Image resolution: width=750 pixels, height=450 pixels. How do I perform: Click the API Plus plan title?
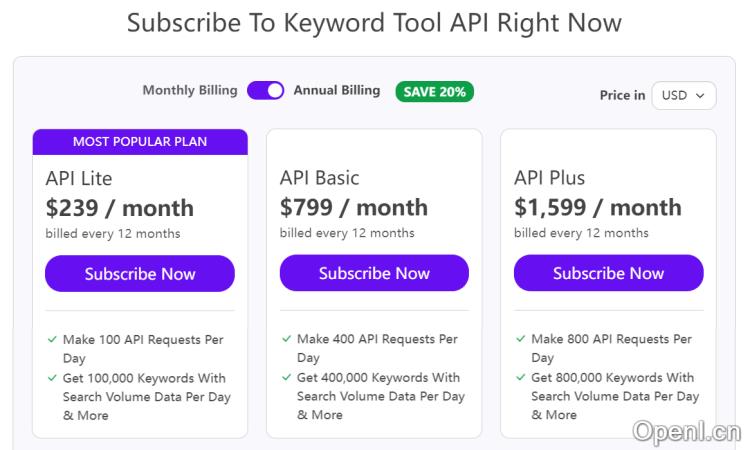pos(549,179)
